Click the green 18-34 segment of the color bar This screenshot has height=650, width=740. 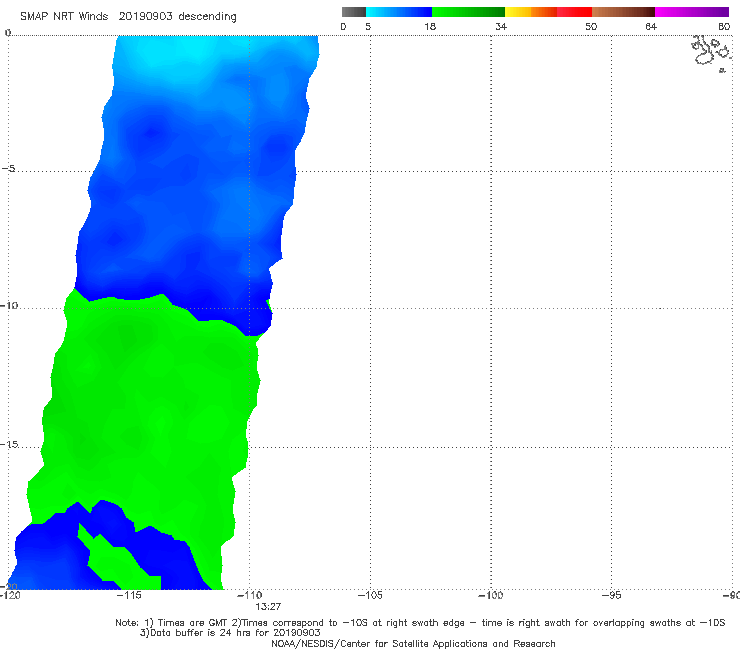[468, 12]
